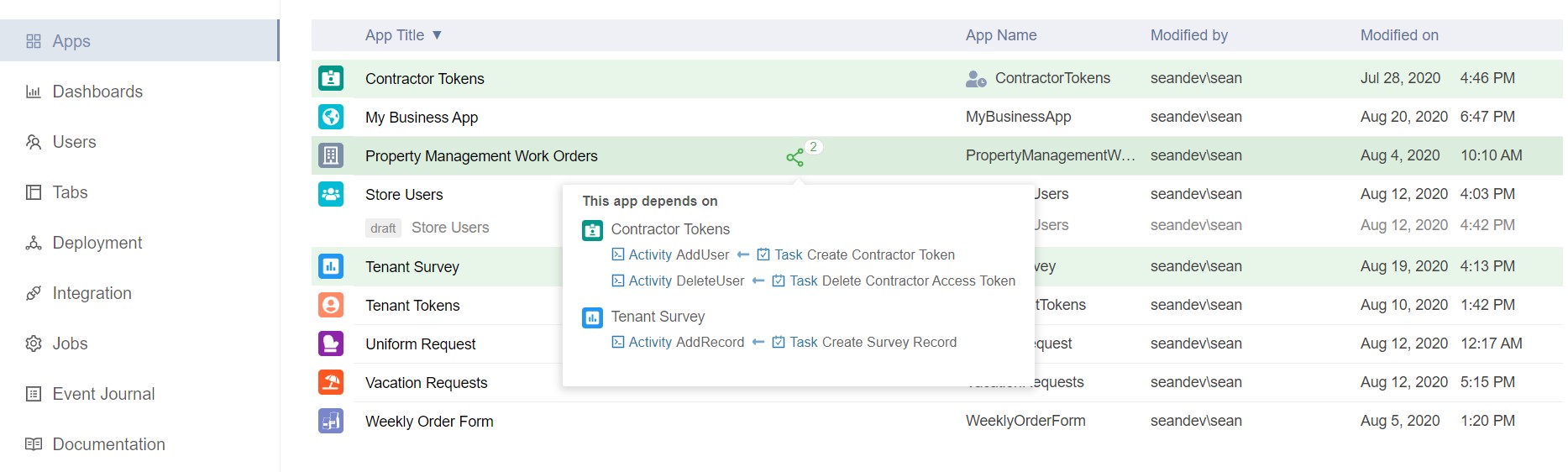Click the Uniform Request purple icon
This screenshot has width=1568, height=472.
[331, 344]
